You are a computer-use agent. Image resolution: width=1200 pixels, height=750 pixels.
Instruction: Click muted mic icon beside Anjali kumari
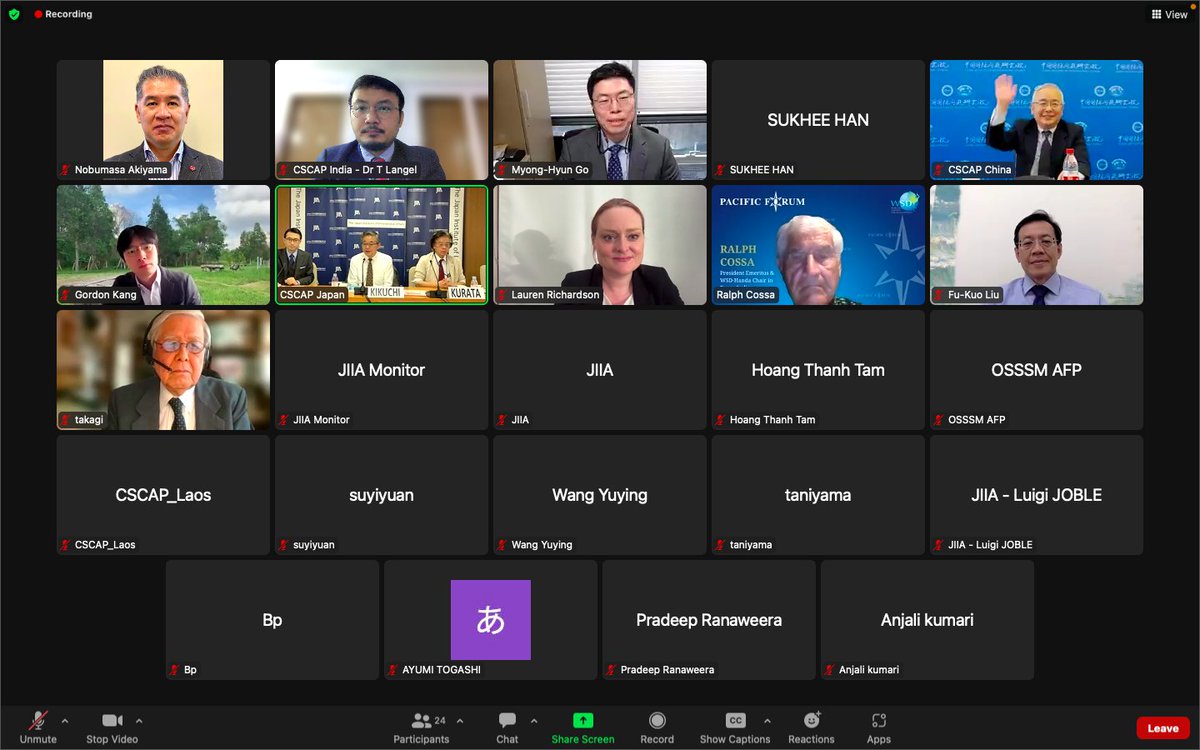pos(830,670)
